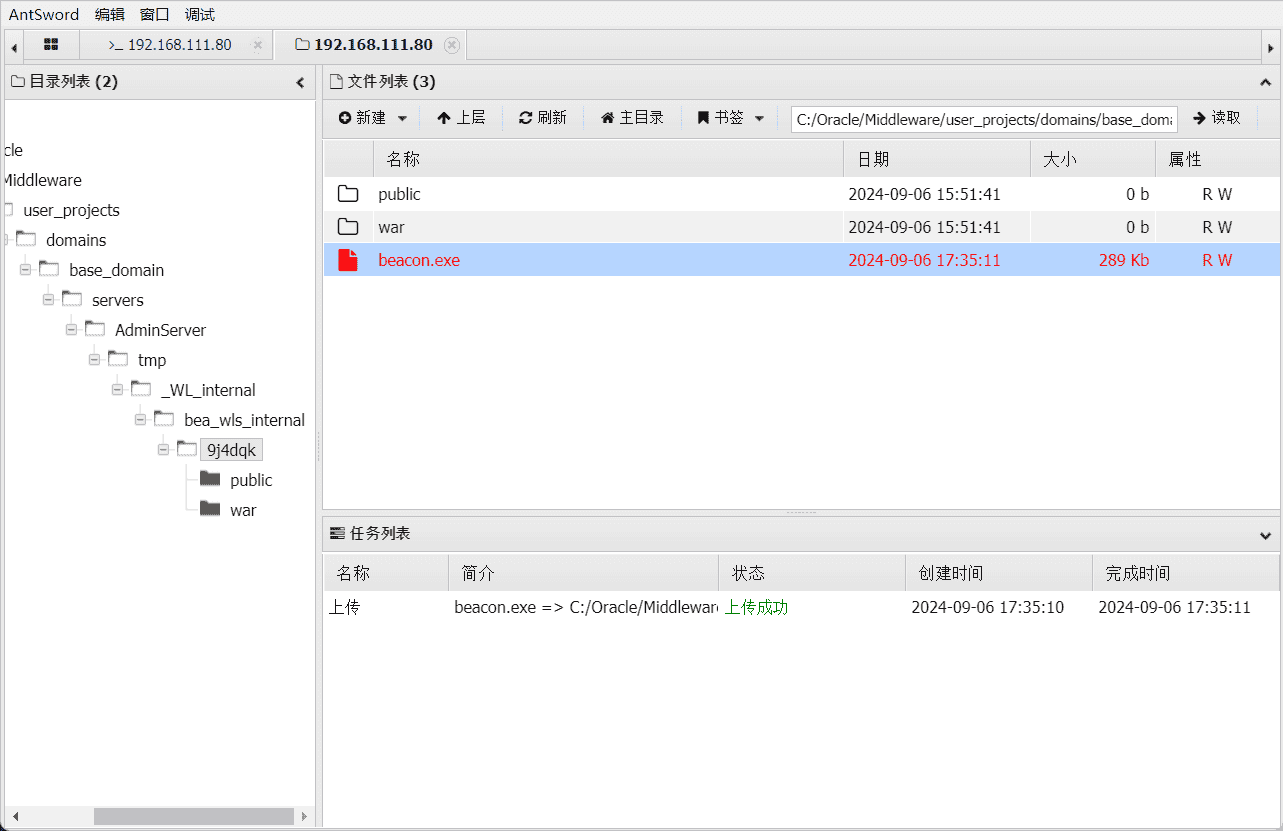Select the 9j4dqk tree node
Viewport: 1283px width, 831px height.
coord(230,449)
